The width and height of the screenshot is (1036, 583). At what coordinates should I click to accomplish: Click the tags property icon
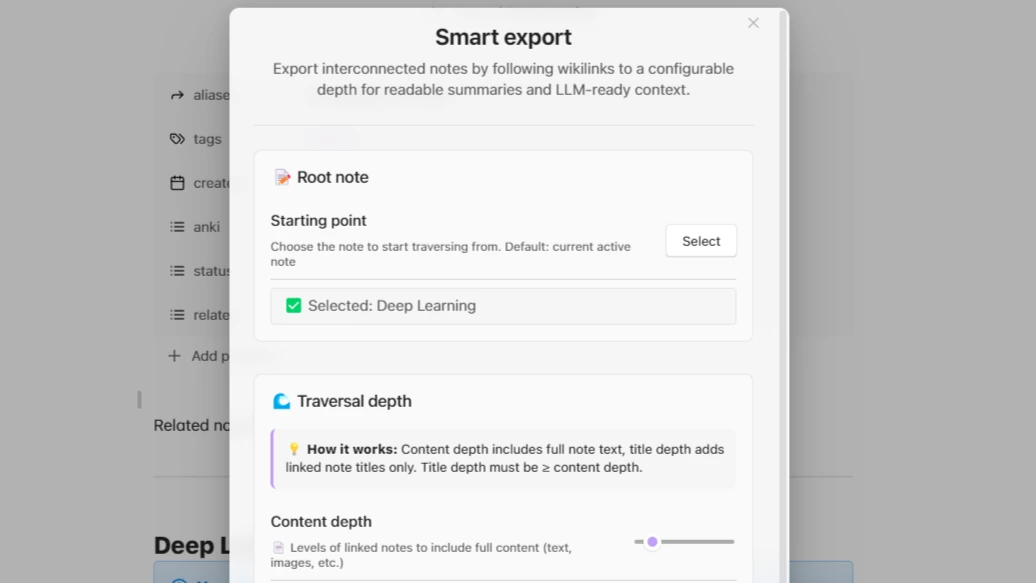pyautogui.click(x=175, y=138)
